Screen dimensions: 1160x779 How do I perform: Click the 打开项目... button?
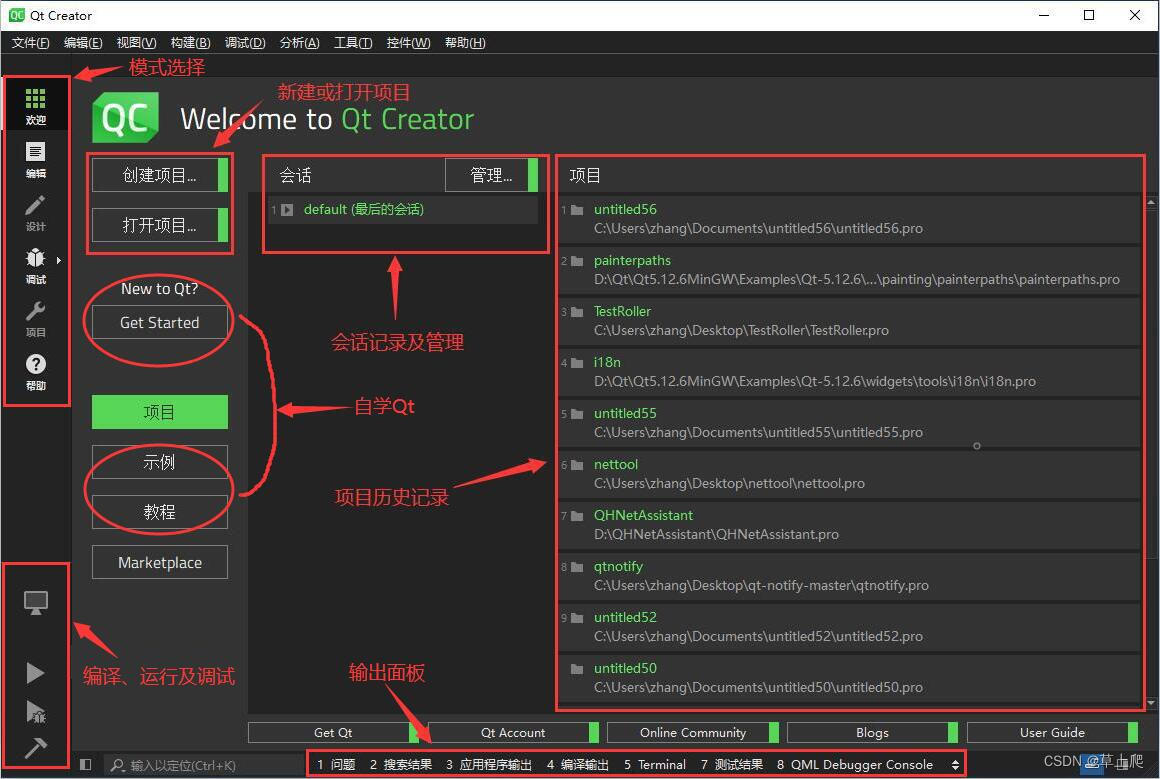160,225
